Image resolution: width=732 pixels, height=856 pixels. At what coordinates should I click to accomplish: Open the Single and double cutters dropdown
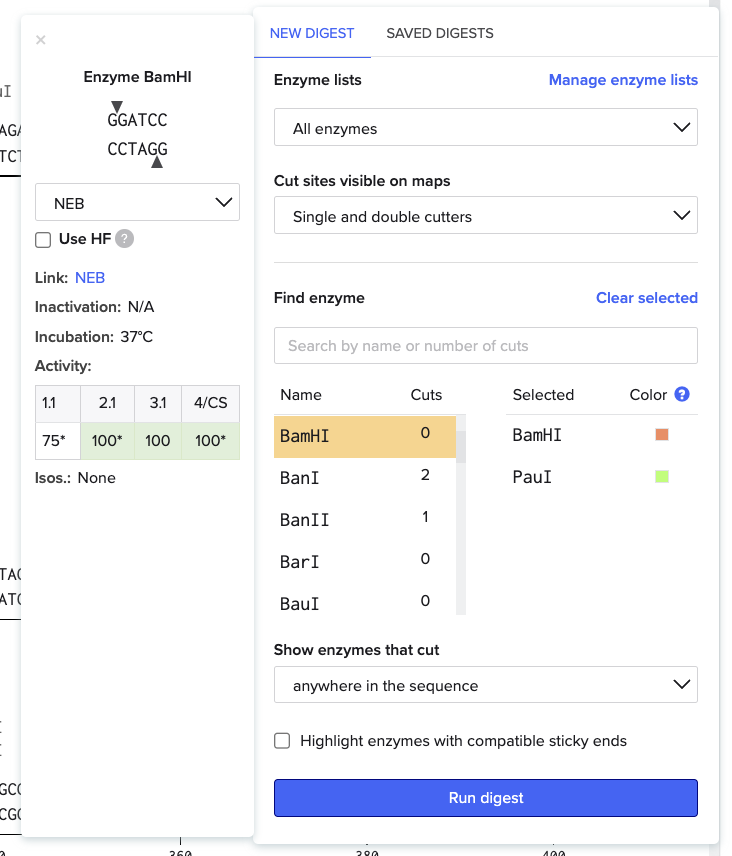point(485,216)
